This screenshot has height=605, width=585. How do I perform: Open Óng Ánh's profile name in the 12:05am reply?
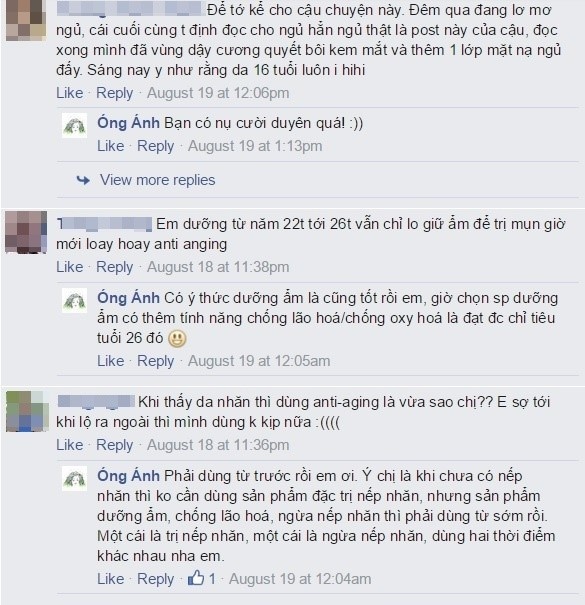[x=128, y=298]
